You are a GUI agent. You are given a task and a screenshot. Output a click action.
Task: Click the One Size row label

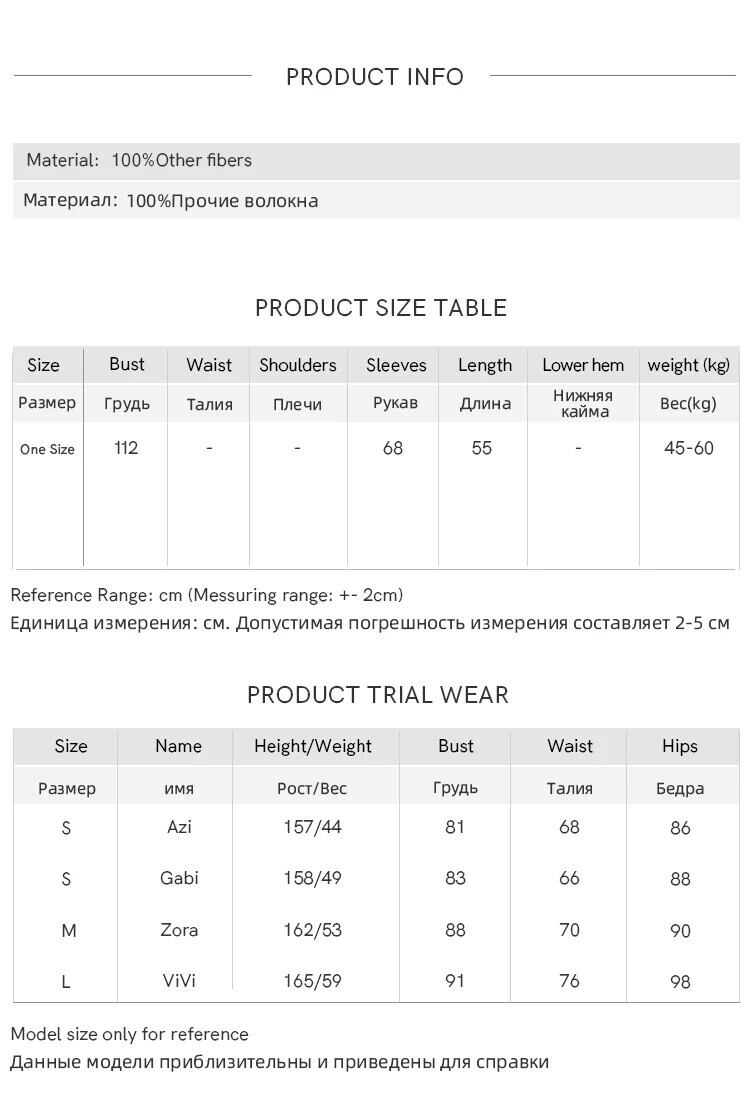pyautogui.click(x=47, y=449)
